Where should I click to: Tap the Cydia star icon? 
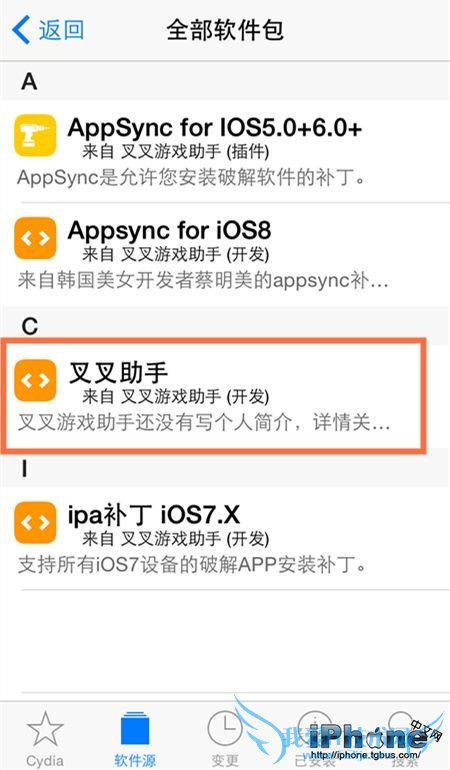tap(45, 729)
